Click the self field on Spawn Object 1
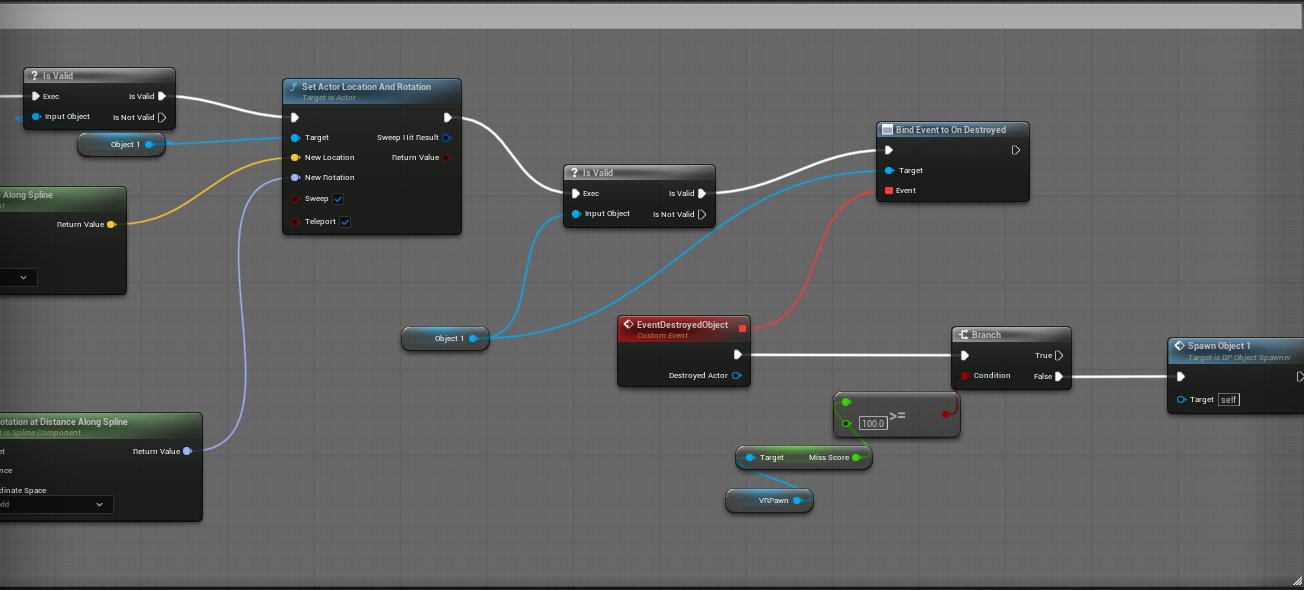This screenshot has width=1304, height=590. click(x=1229, y=400)
